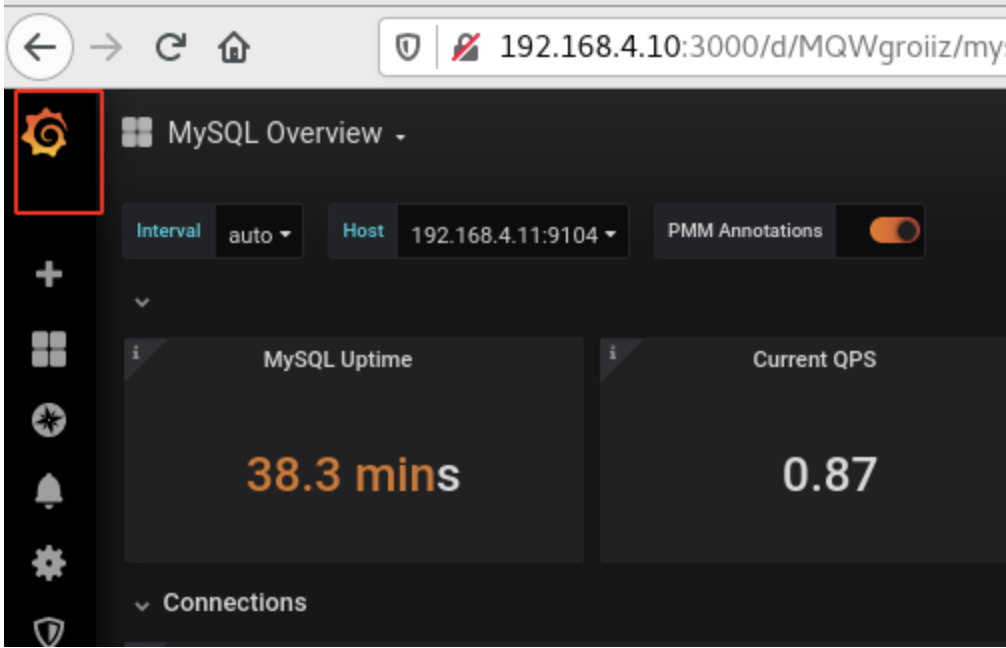Click the Host label
Viewport: 1006px width, 648px height.
[x=363, y=231]
